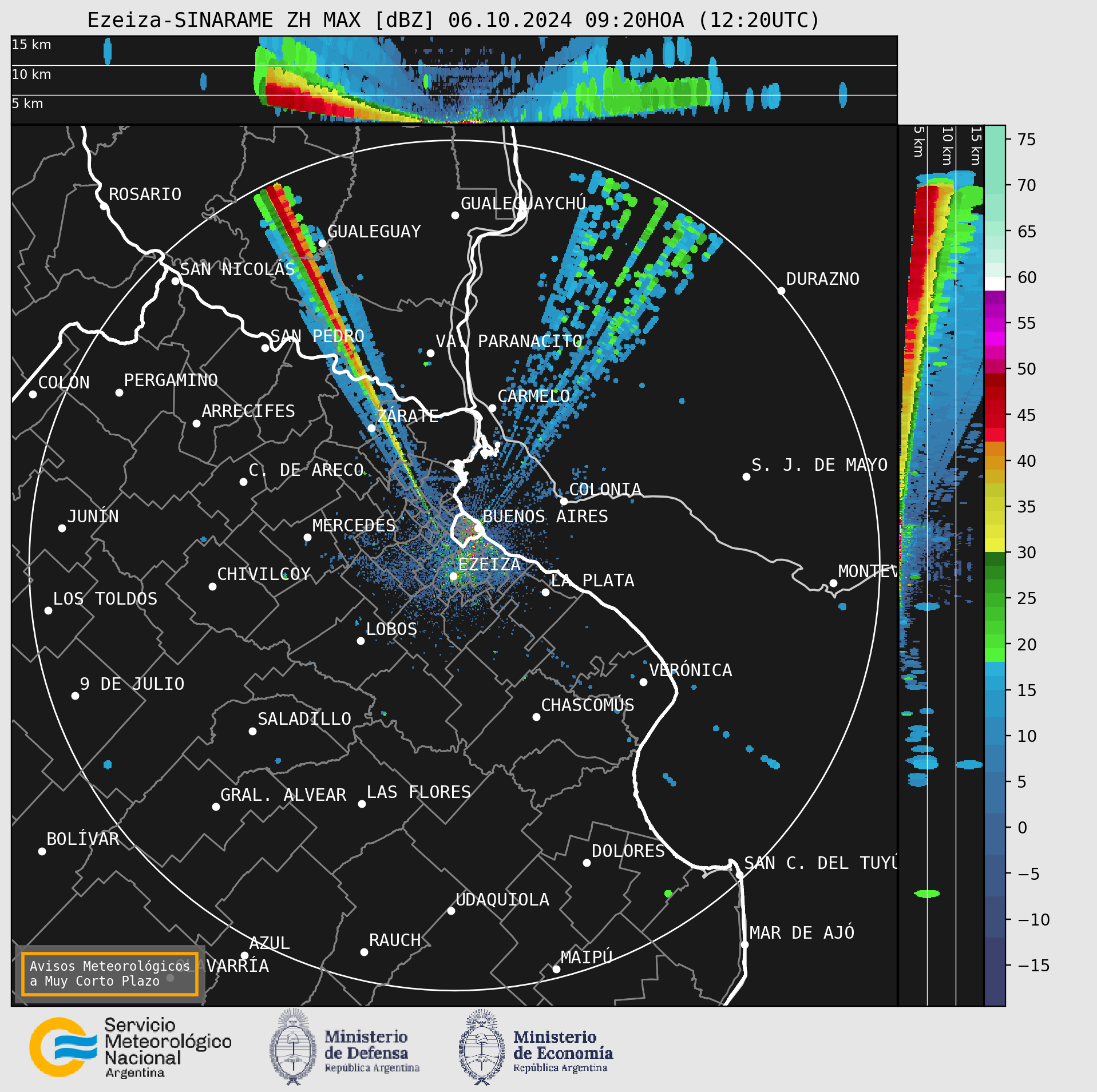The height and width of the screenshot is (1092, 1097).
Task: Click the Dolores city marker
Action: tap(587, 863)
